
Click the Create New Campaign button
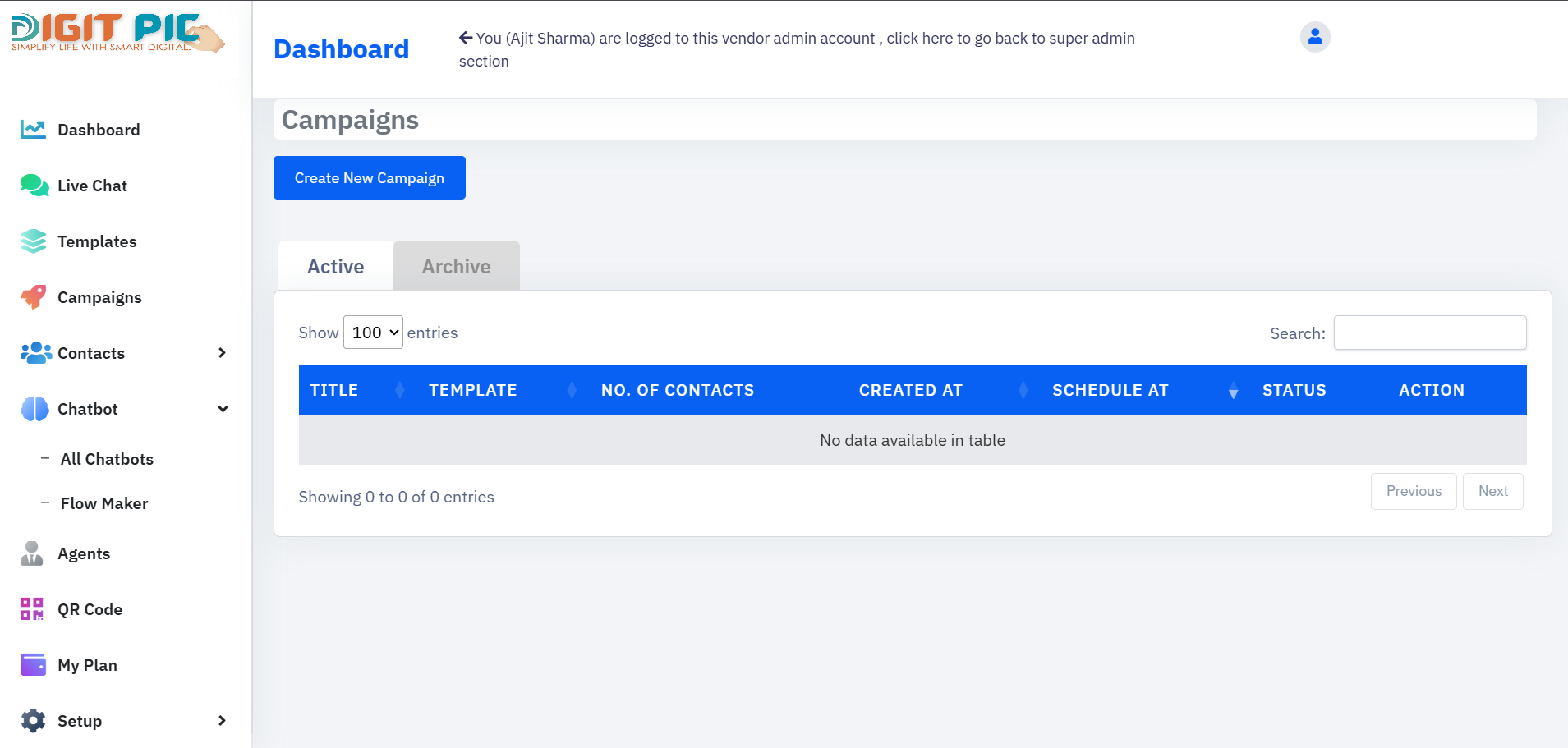coord(369,178)
